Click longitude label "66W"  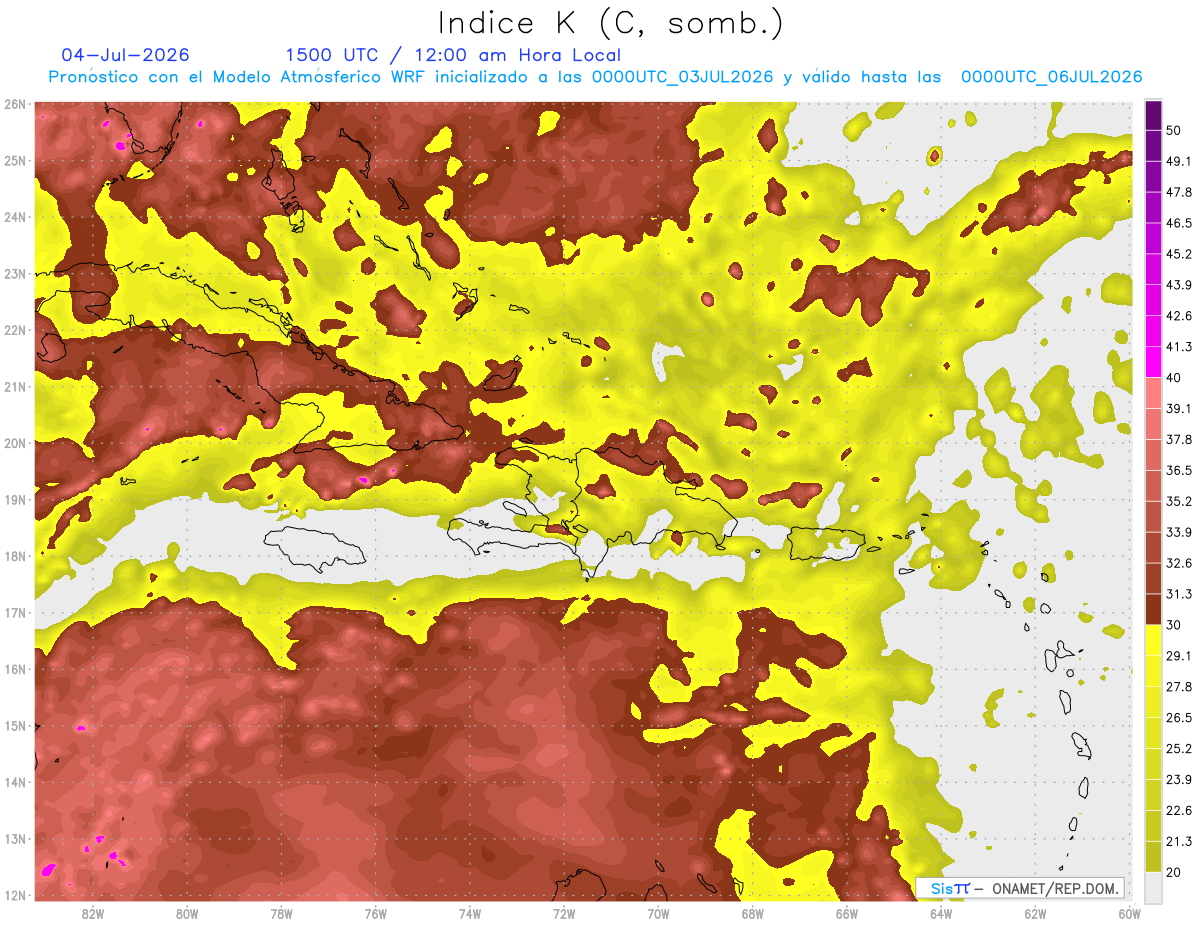point(847,913)
